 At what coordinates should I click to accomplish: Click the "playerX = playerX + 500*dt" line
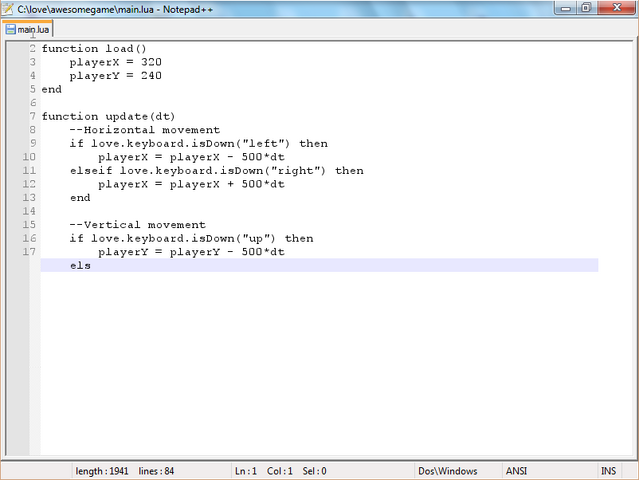pos(191,184)
